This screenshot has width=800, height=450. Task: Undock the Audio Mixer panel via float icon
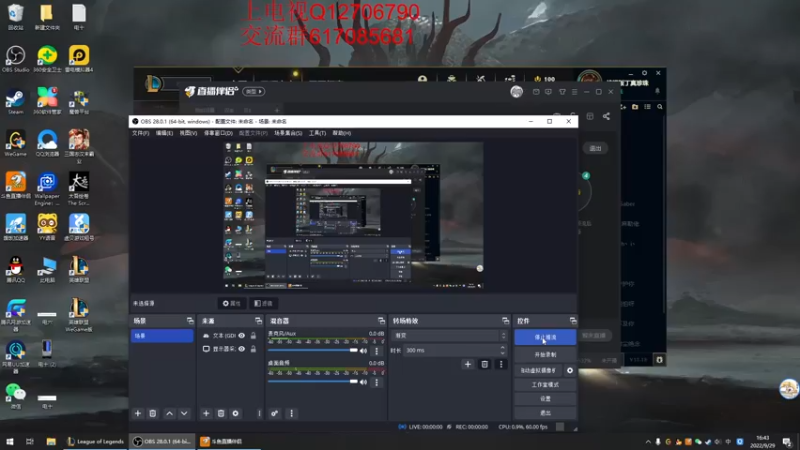(x=381, y=321)
